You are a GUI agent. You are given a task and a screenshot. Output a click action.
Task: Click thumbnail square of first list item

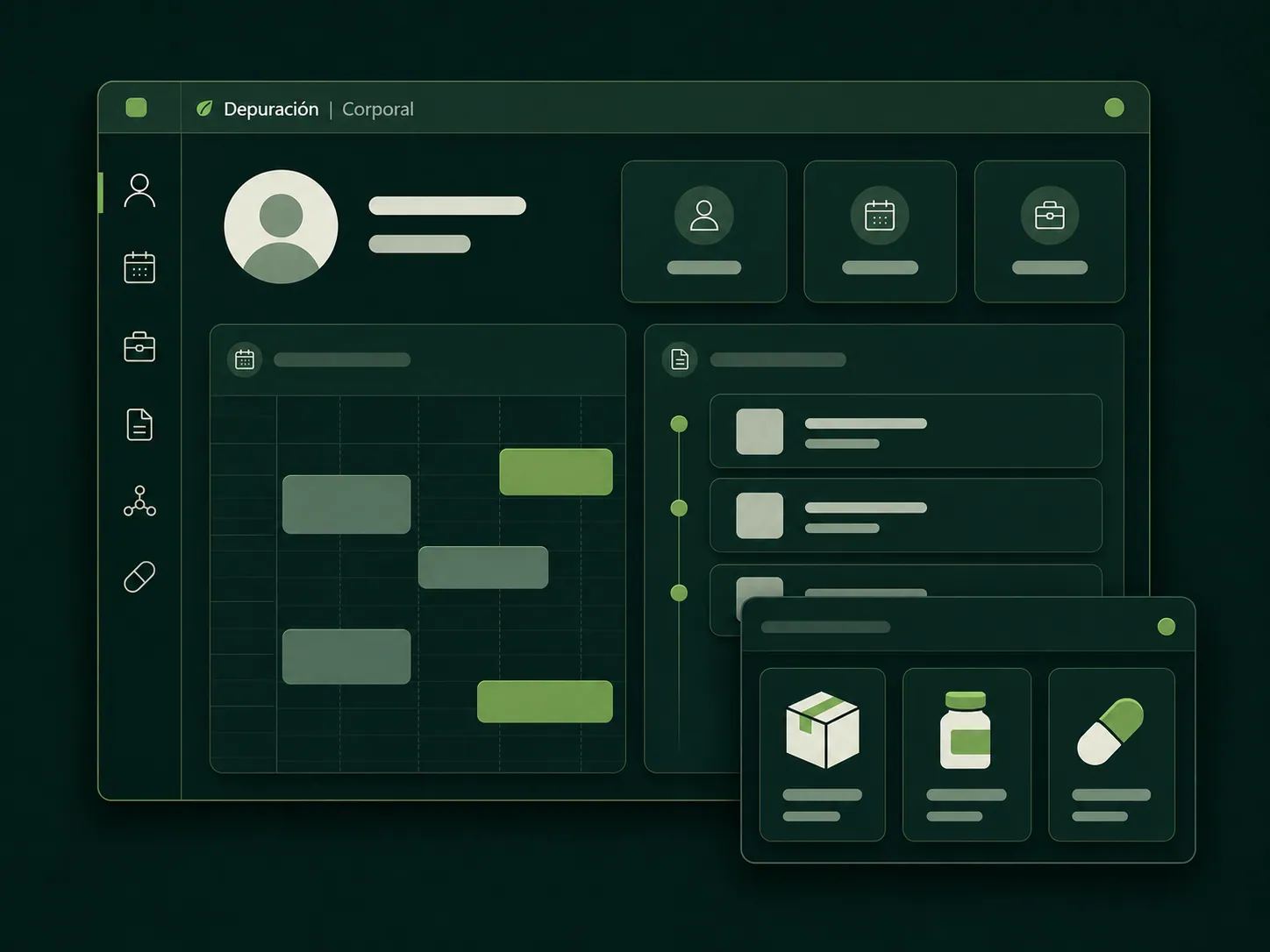click(x=760, y=431)
